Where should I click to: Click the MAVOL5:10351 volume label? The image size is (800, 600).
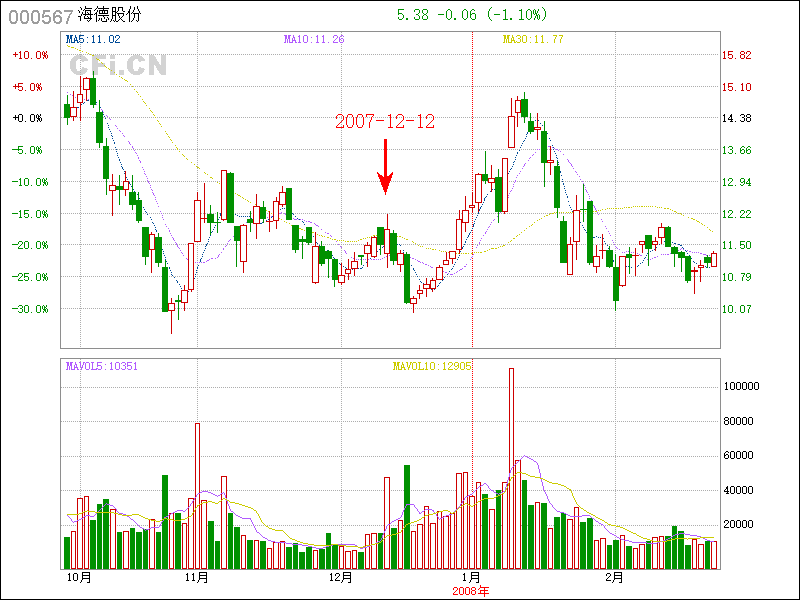(x=101, y=366)
